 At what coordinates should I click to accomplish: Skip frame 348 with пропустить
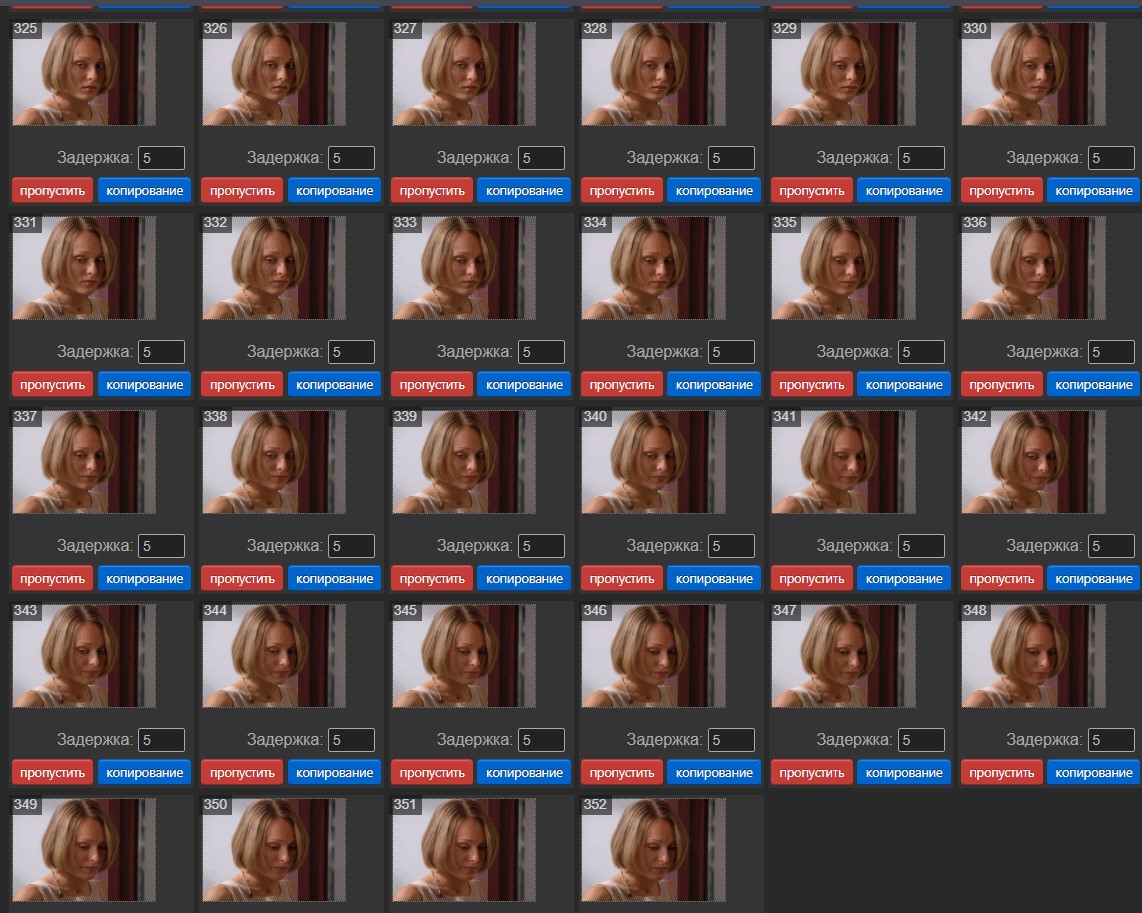[x=1001, y=772]
